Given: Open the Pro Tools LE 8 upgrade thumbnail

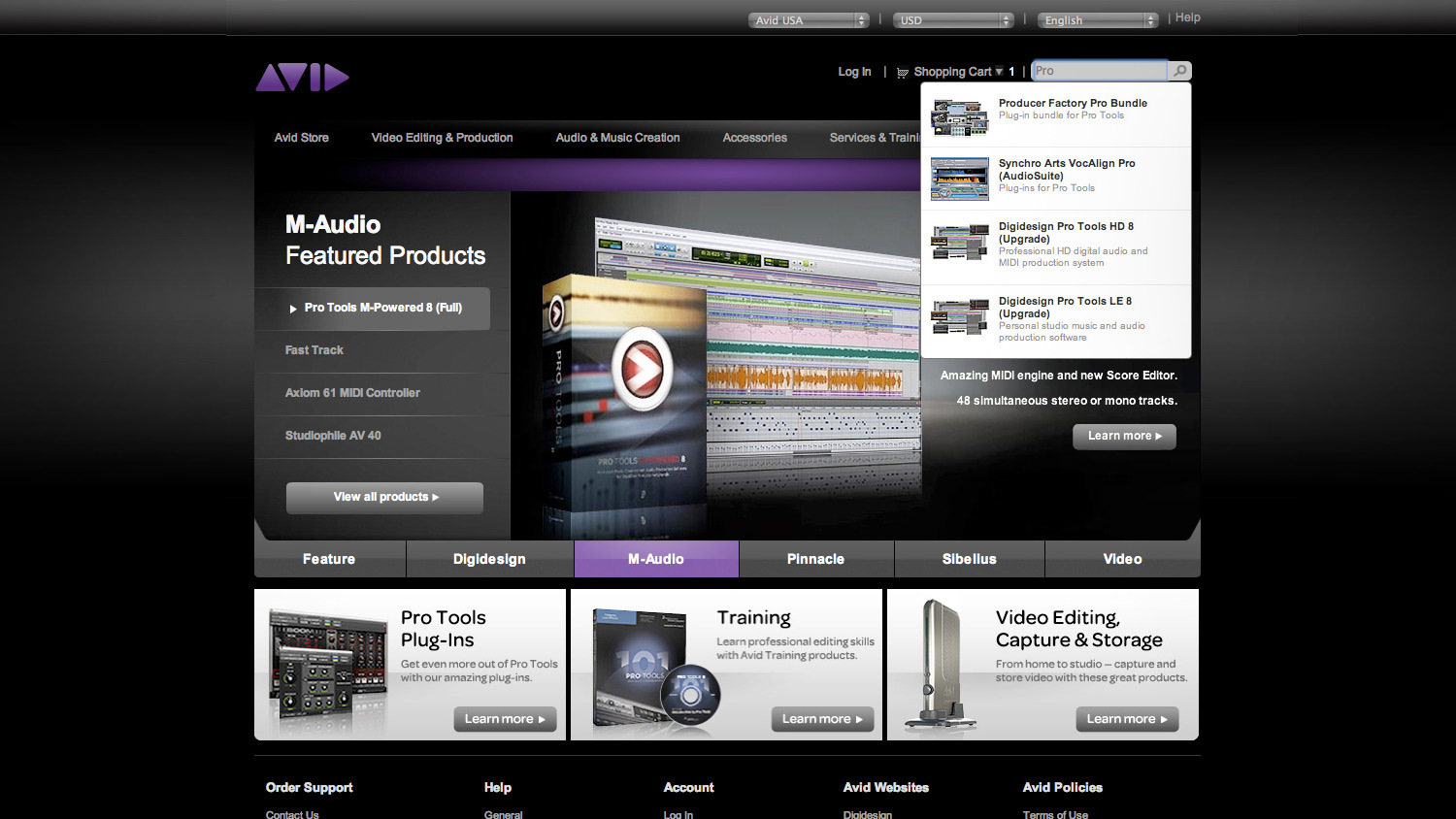Looking at the screenshot, I should click(x=959, y=317).
